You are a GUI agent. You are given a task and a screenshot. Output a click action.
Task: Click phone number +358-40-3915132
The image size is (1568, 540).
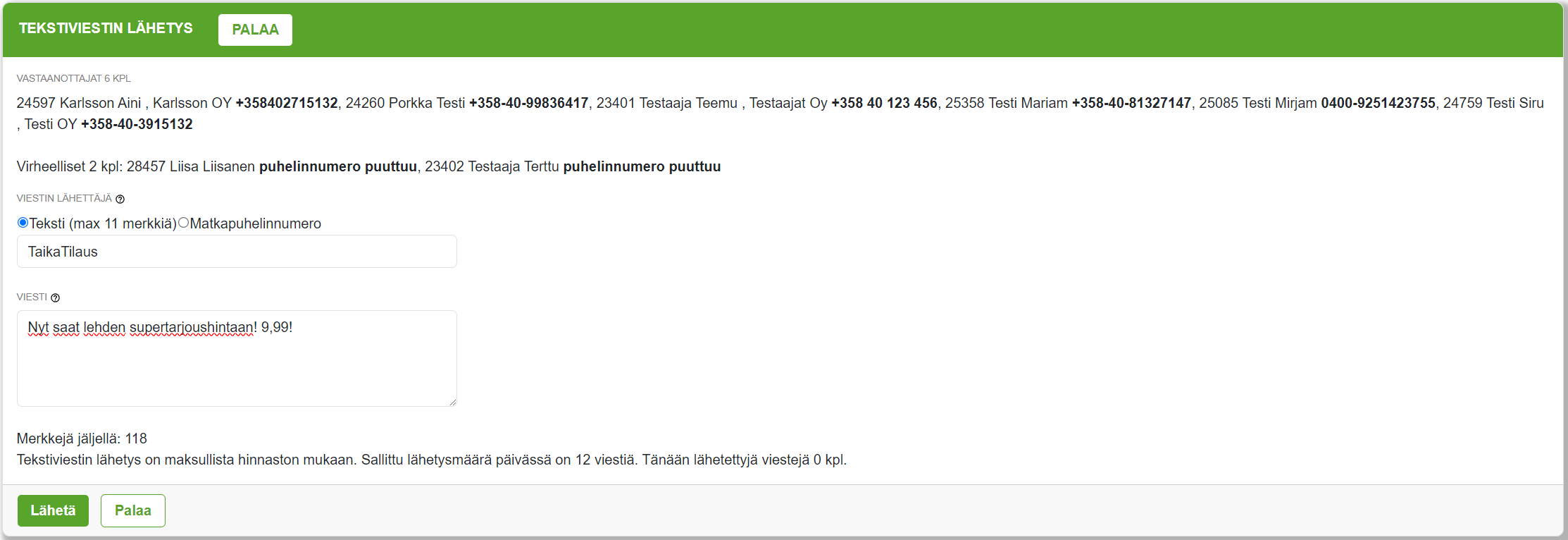pyautogui.click(x=137, y=124)
